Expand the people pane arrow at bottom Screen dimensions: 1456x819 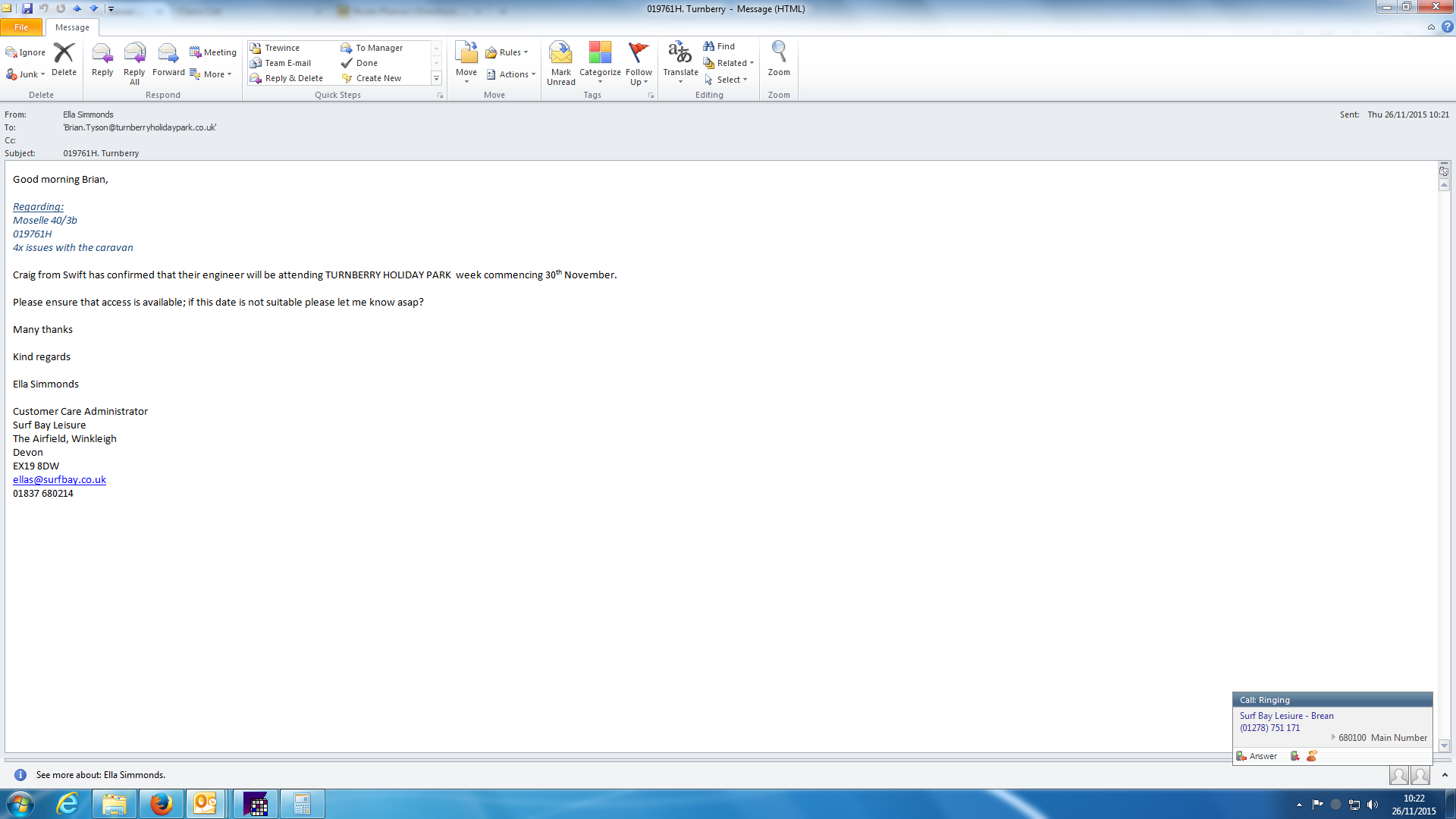click(x=1445, y=775)
